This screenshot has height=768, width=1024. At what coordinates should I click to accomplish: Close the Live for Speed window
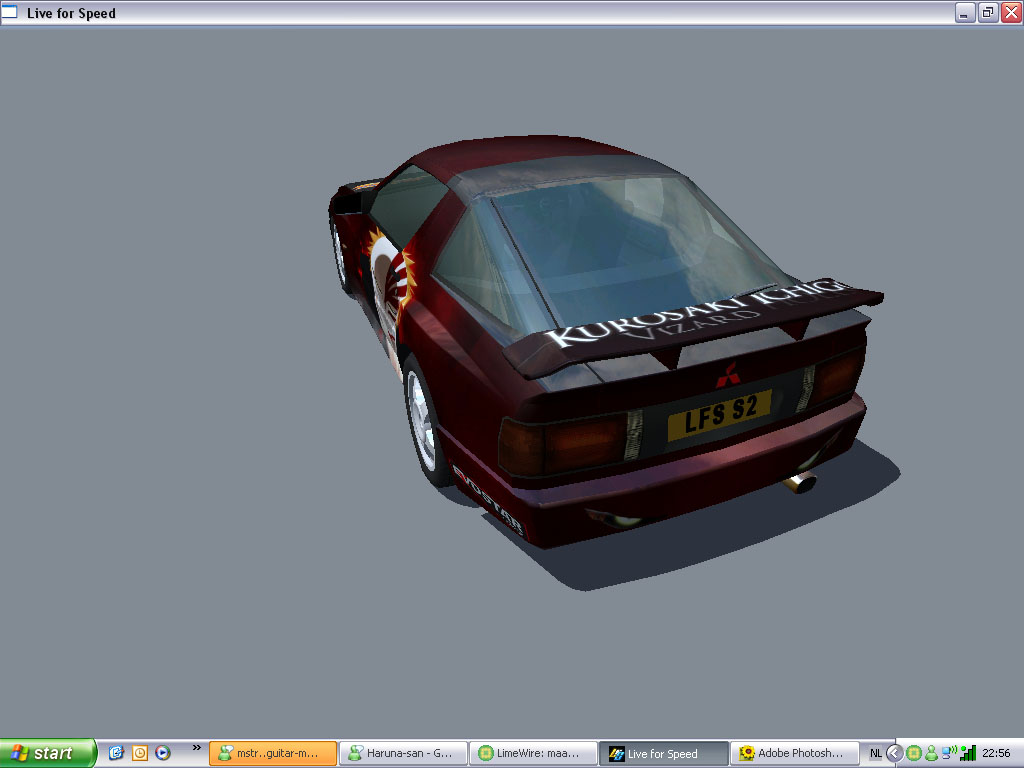click(x=1011, y=13)
